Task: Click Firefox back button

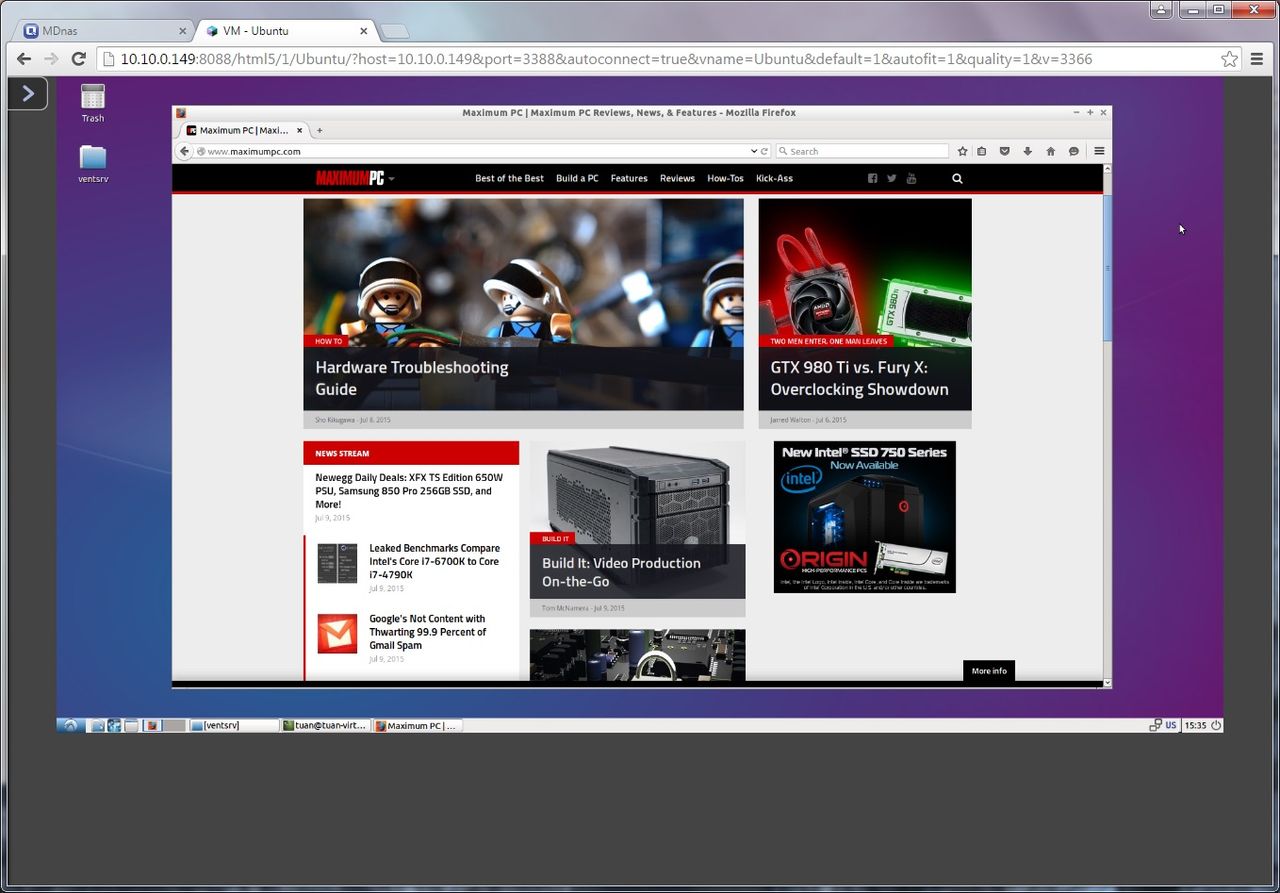Action: (x=184, y=151)
